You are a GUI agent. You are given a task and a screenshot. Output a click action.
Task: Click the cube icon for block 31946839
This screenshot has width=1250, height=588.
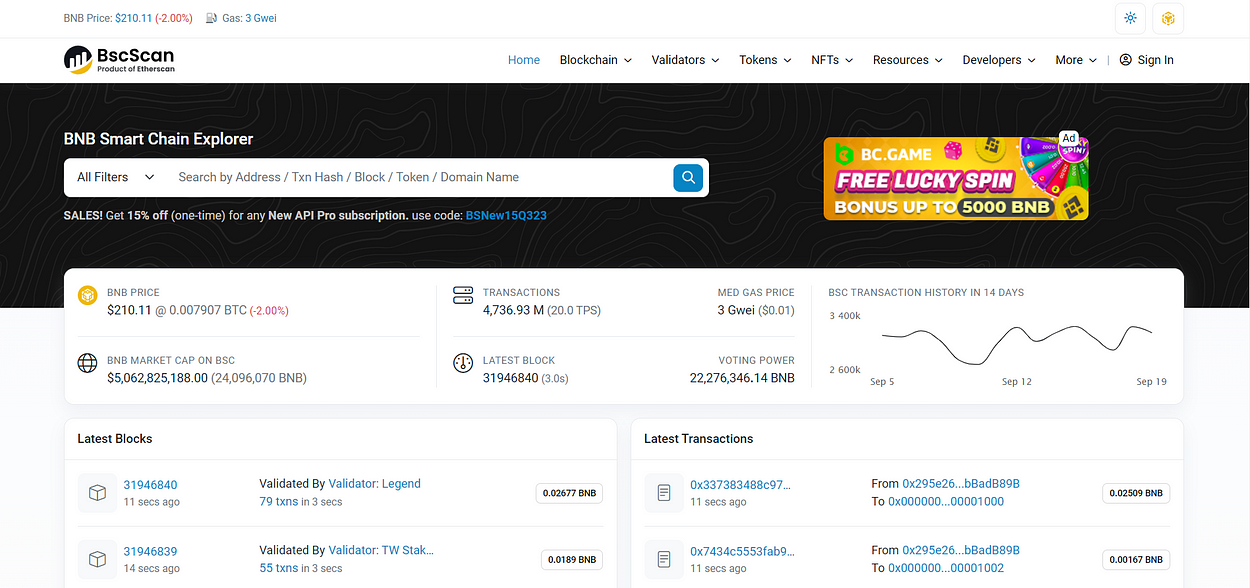click(98, 559)
